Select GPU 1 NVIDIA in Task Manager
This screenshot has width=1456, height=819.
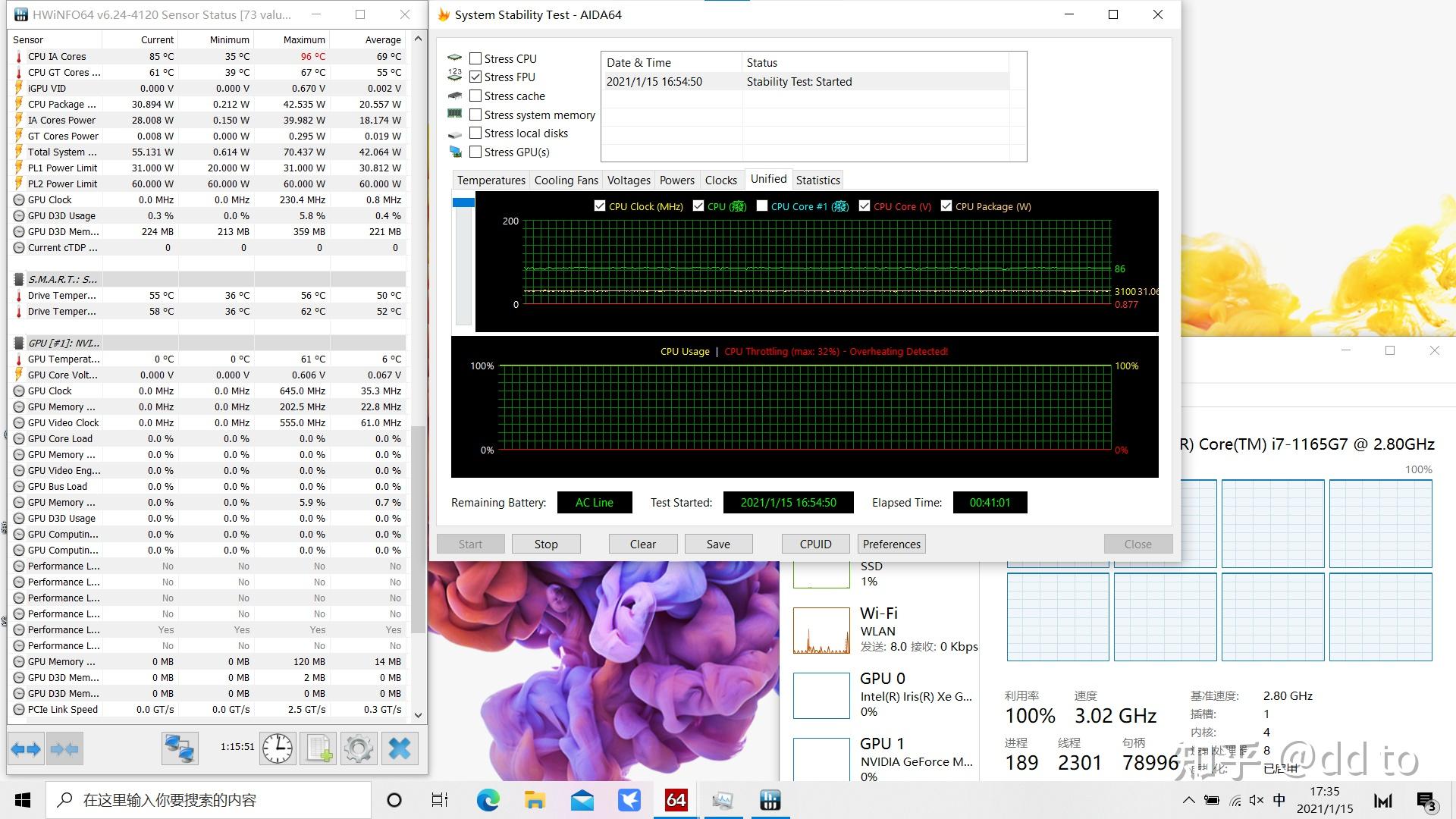click(885, 760)
